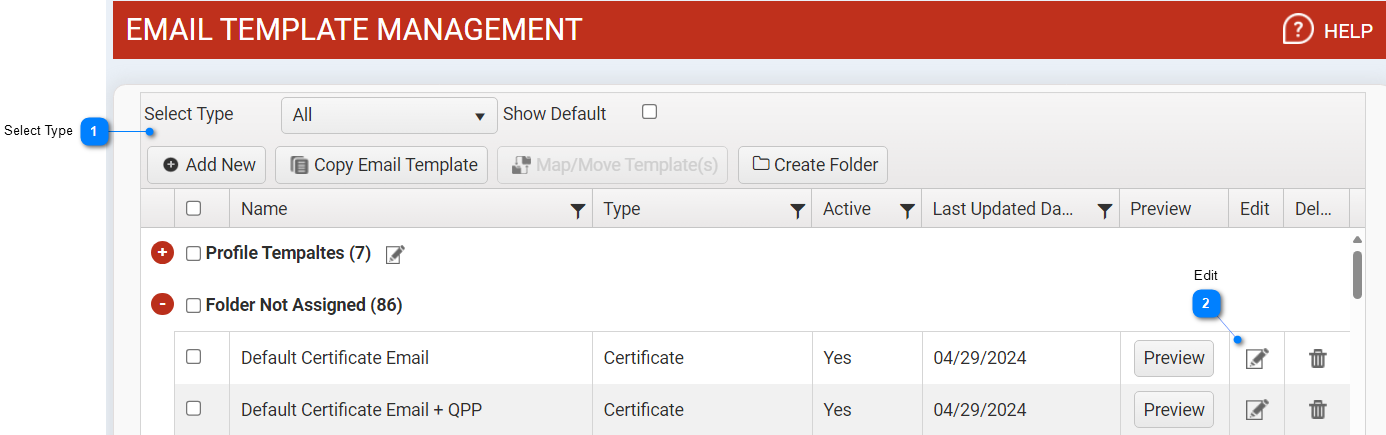Tick the select-all checkbox in header row
This screenshot has height=435, width=1386.
point(194,208)
